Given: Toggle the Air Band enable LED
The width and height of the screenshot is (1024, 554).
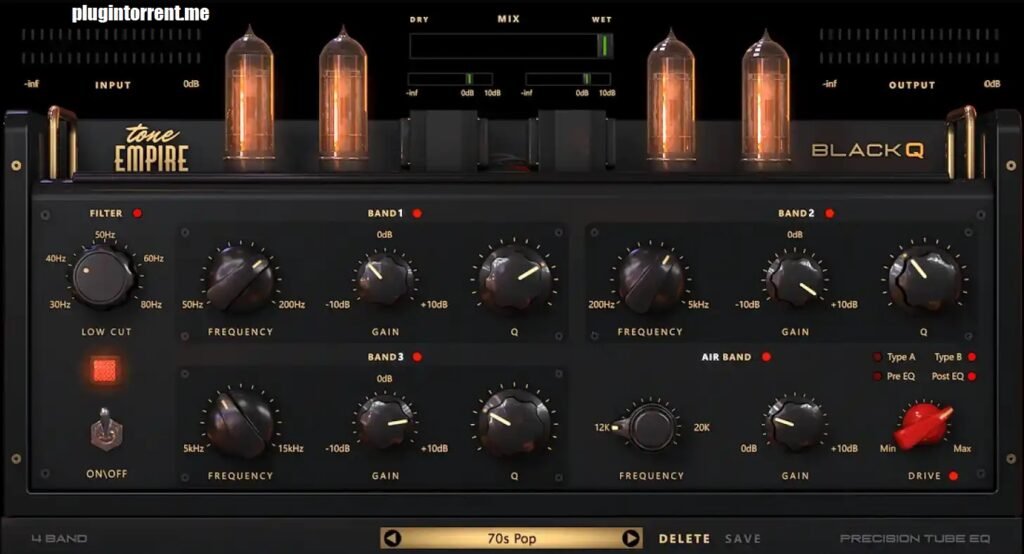Looking at the screenshot, I should 767,357.
